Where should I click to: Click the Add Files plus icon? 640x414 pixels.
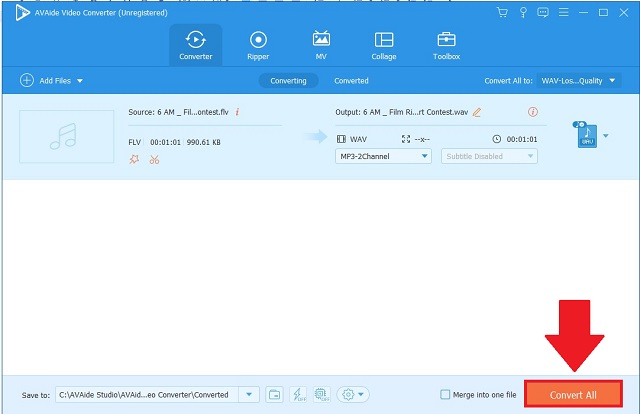[27, 80]
